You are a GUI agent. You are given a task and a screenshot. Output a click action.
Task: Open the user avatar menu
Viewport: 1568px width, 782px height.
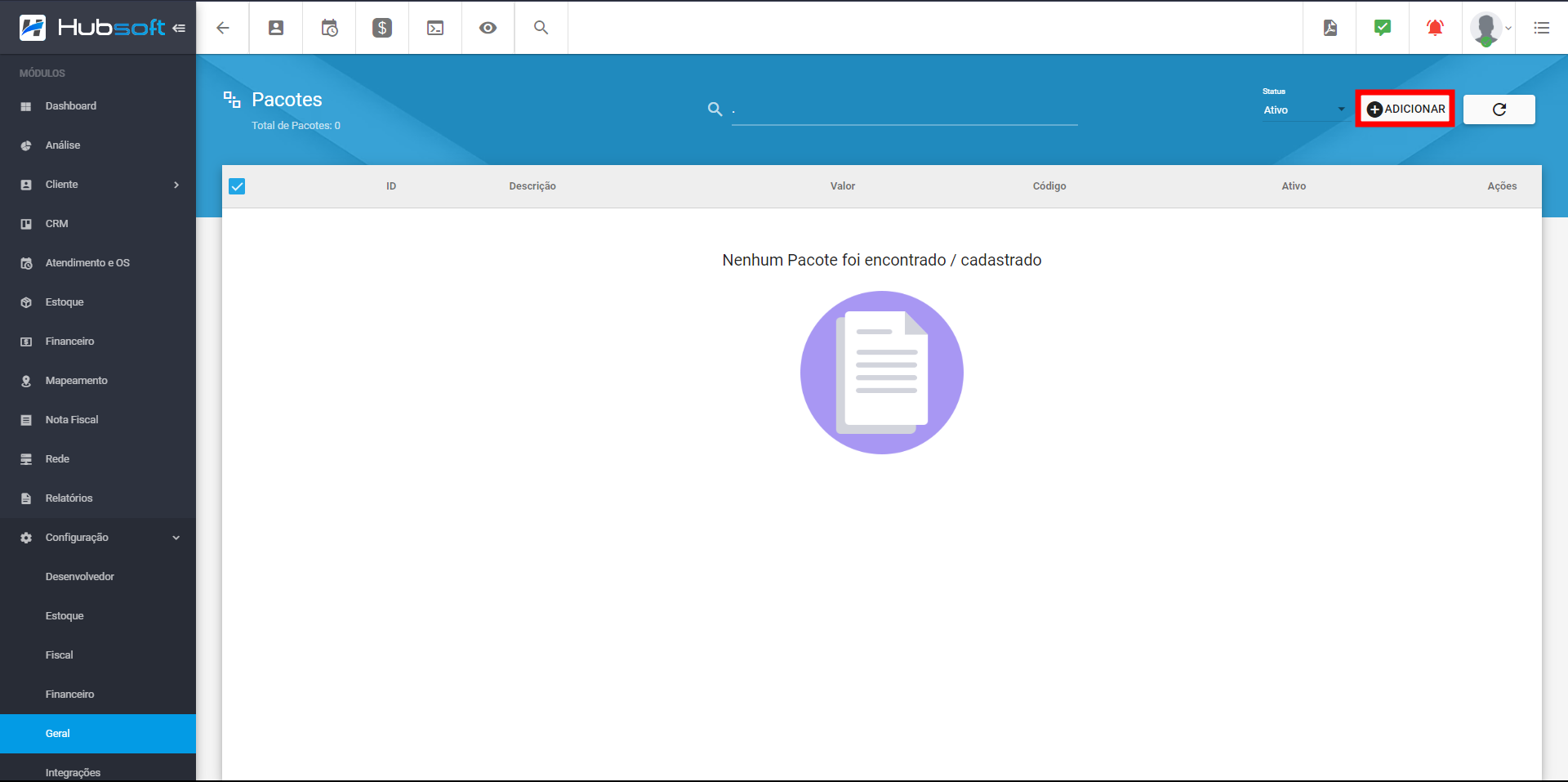pos(1489,29)
